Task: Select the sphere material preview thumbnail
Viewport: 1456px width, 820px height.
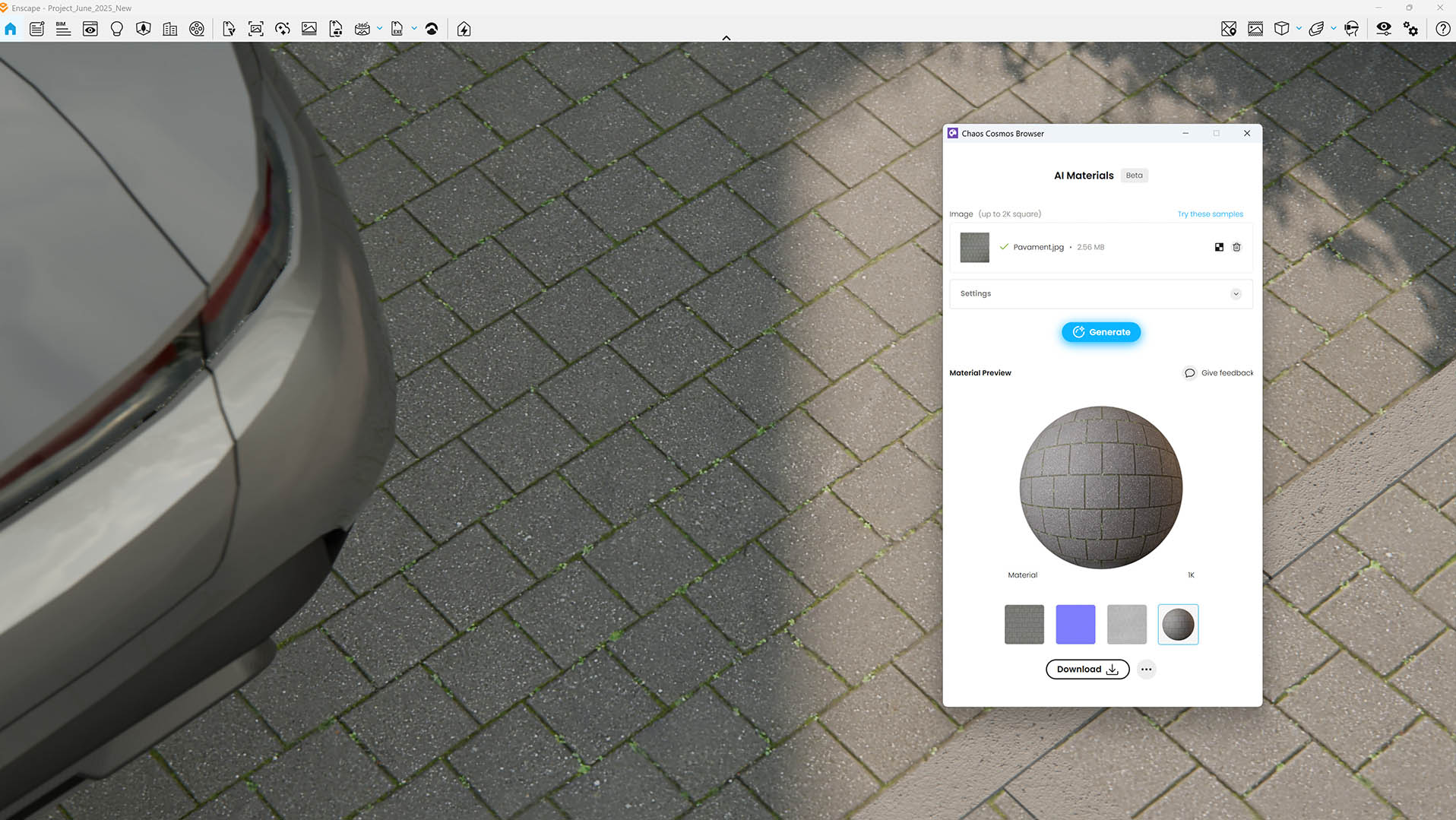Action: tap(1178, 625)
